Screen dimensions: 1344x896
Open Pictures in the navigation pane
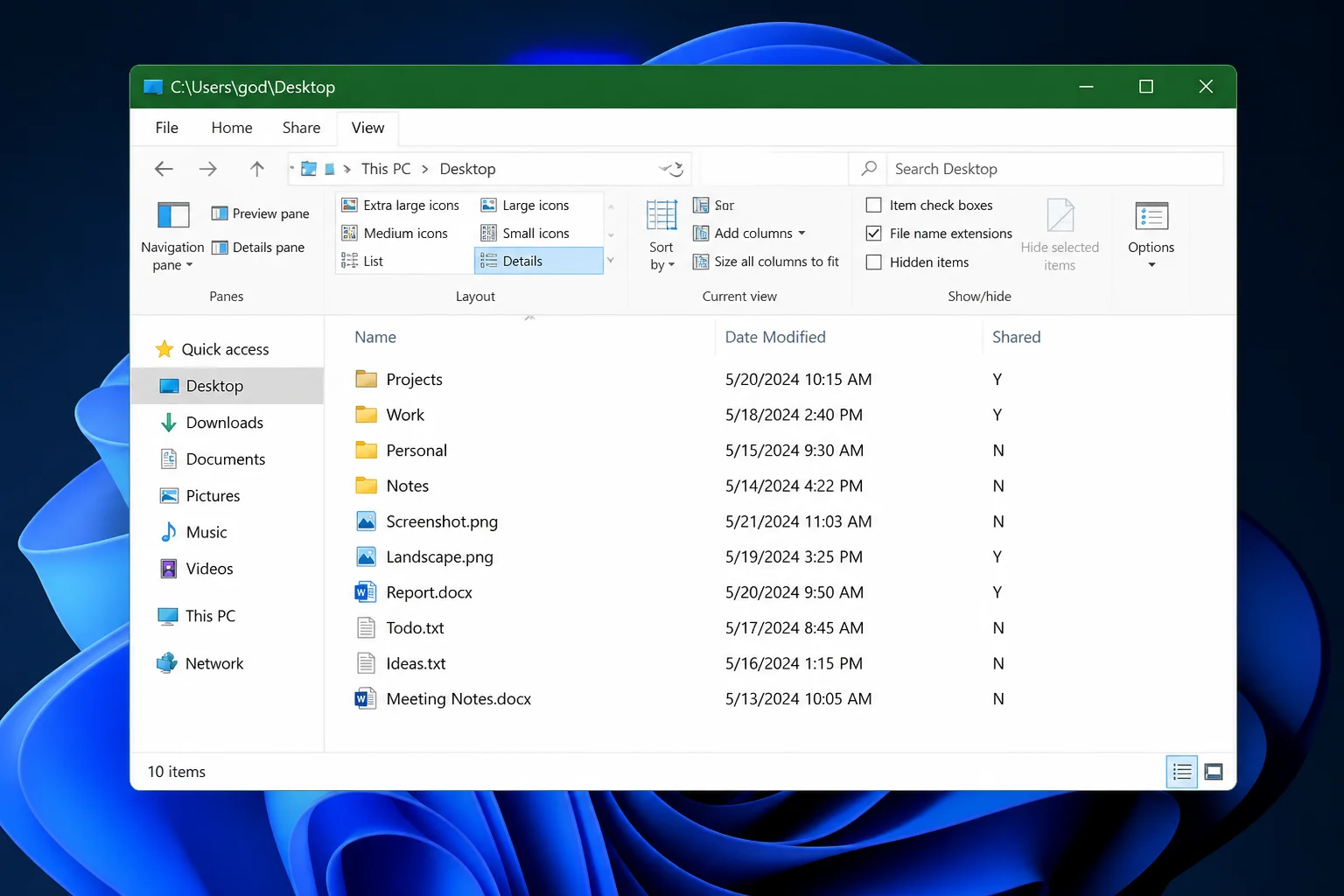pyautogui.click(x=199, y=496)
